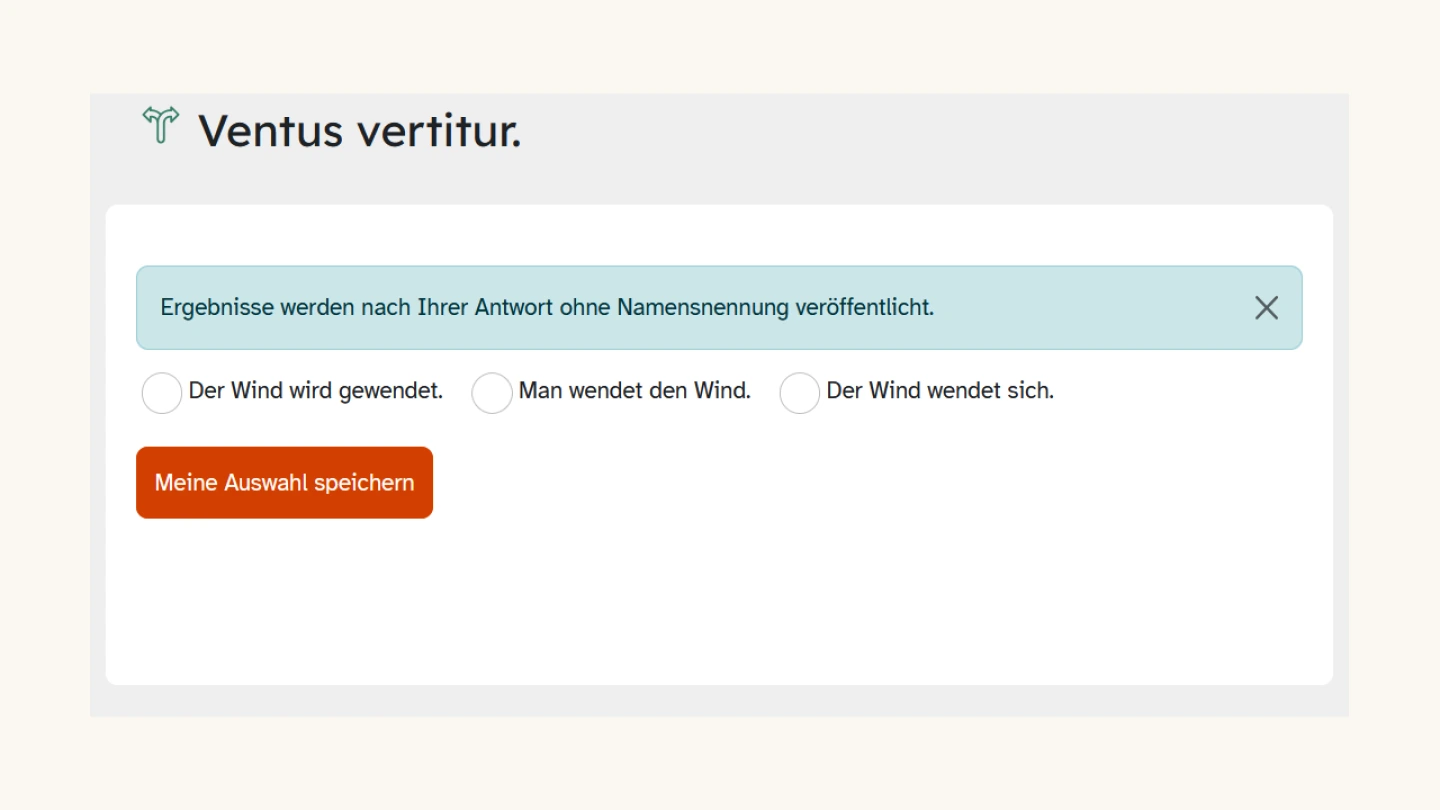Screen dimensions: 1440x810
Task: Click the word 'gewendet.' in the first option
Action: point(391,391)
